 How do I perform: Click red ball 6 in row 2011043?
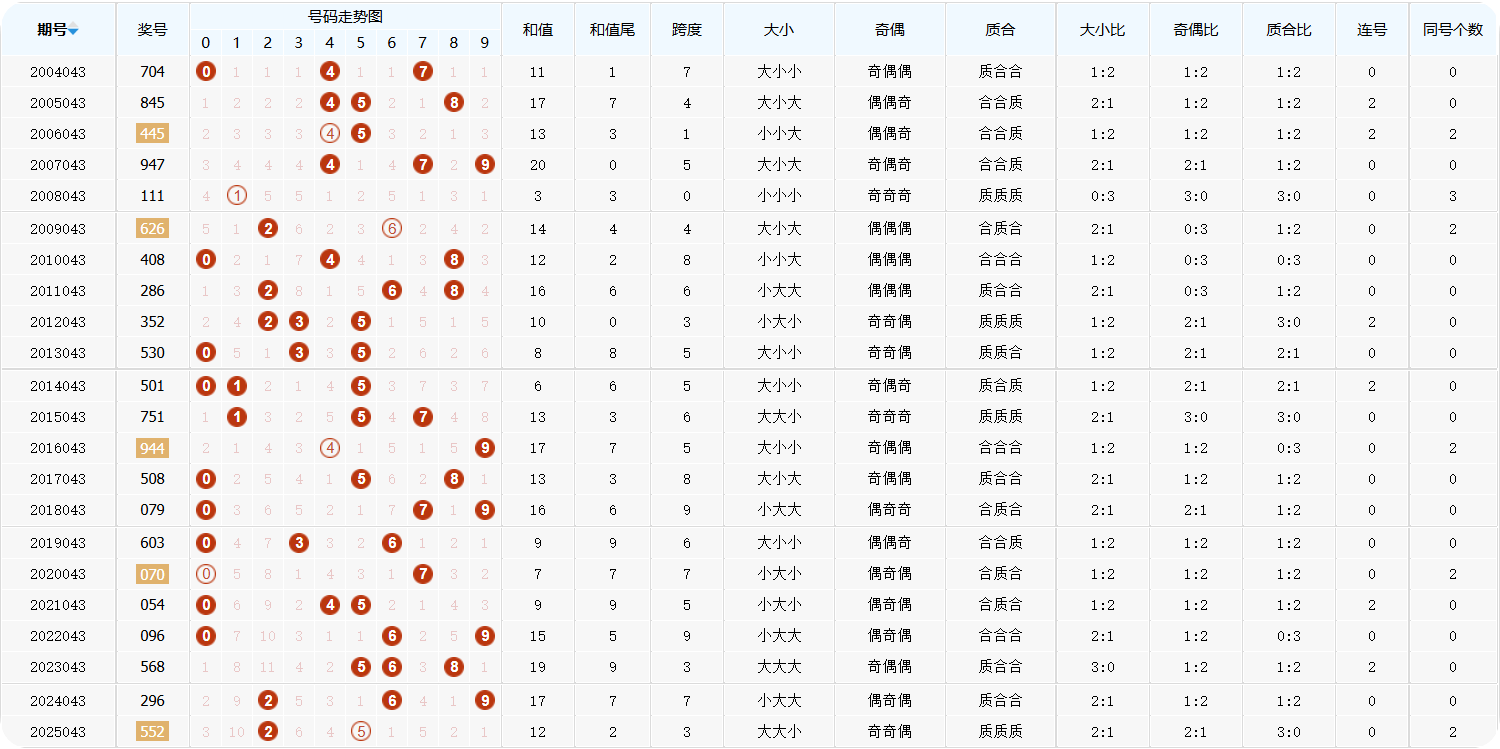[x=392, y=291]
